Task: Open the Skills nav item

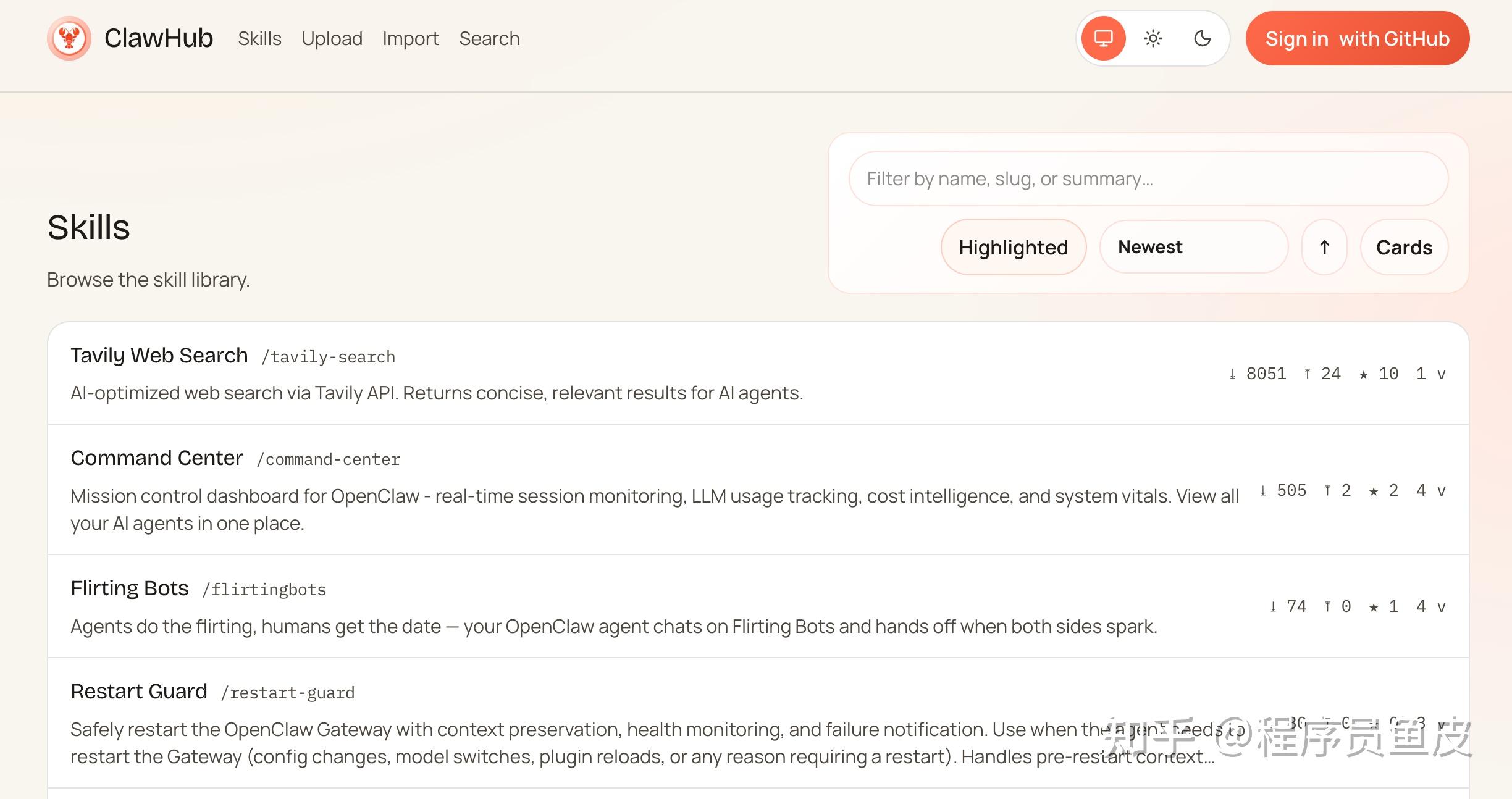Action: (x=259, y=39)
